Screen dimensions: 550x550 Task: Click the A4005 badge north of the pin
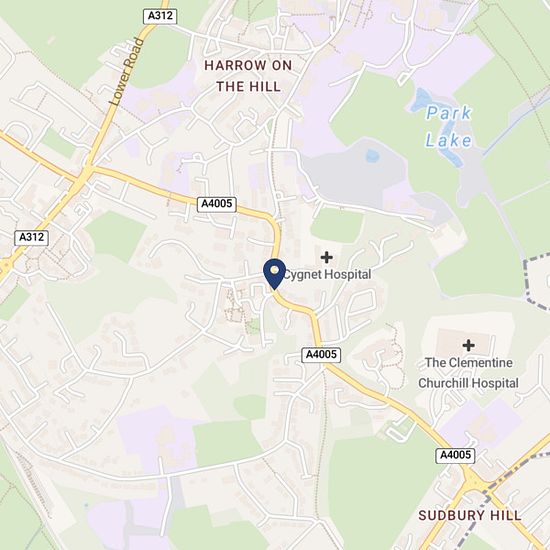[x=217, y=204]
